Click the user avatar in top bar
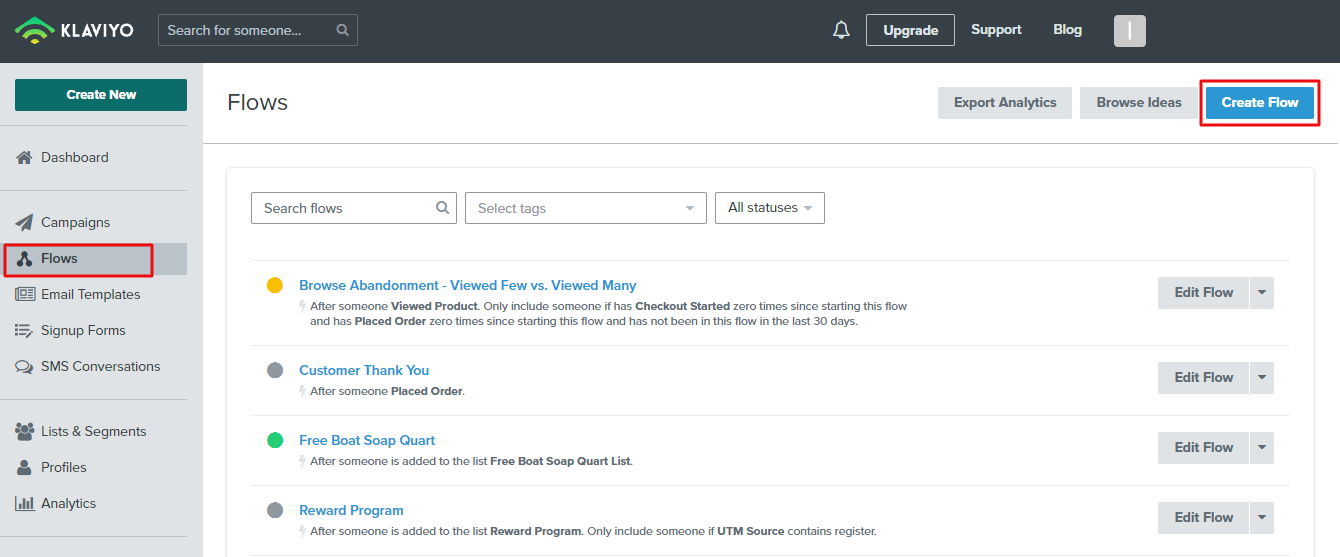 click(1129, 30)
